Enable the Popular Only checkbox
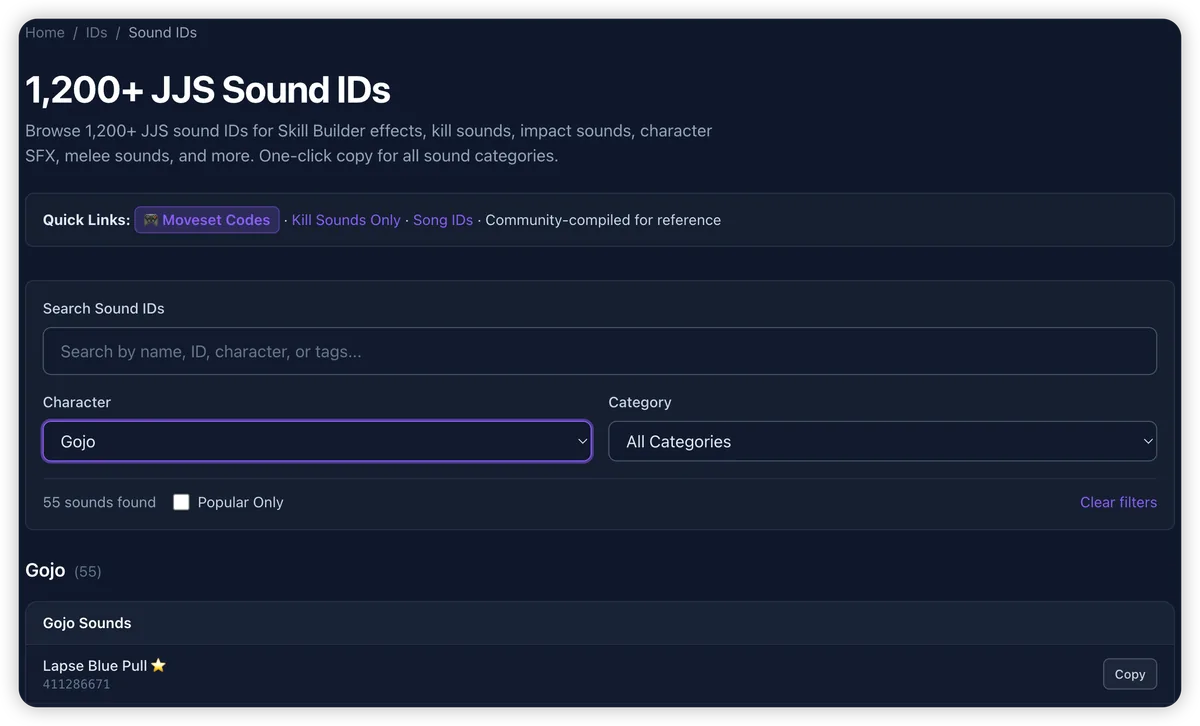1200x726 pixels. coord(181,502)
